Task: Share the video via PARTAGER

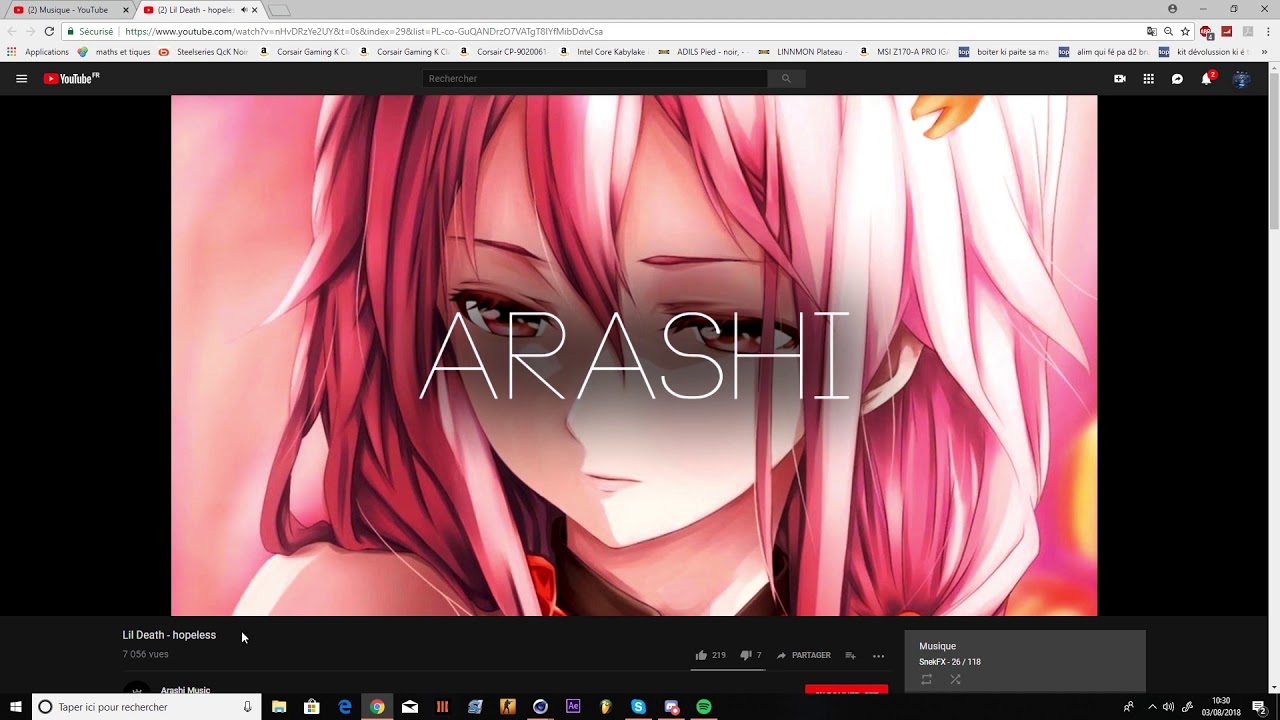Action: [803, 655]
